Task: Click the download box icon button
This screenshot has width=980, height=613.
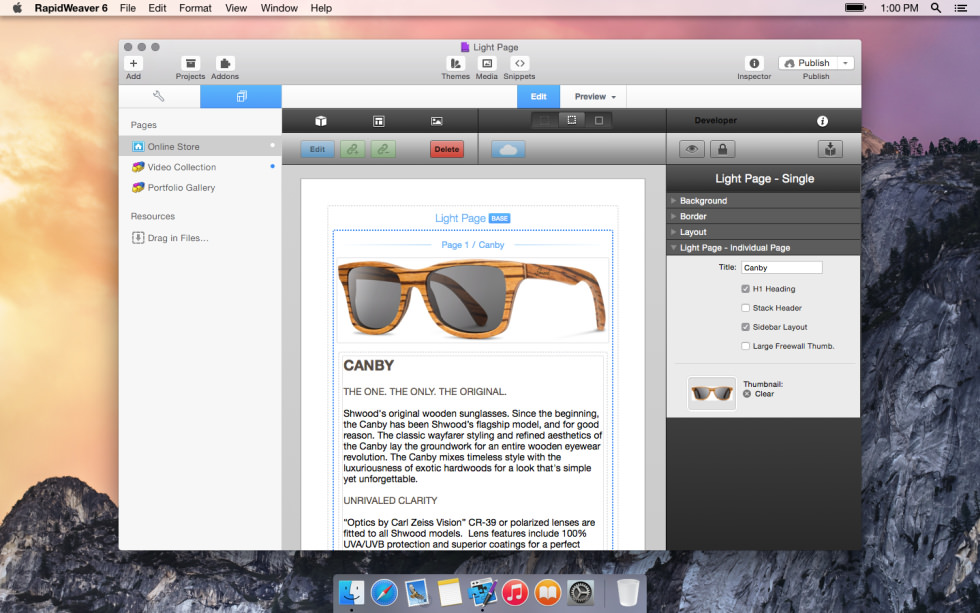Action: [830, 149]
